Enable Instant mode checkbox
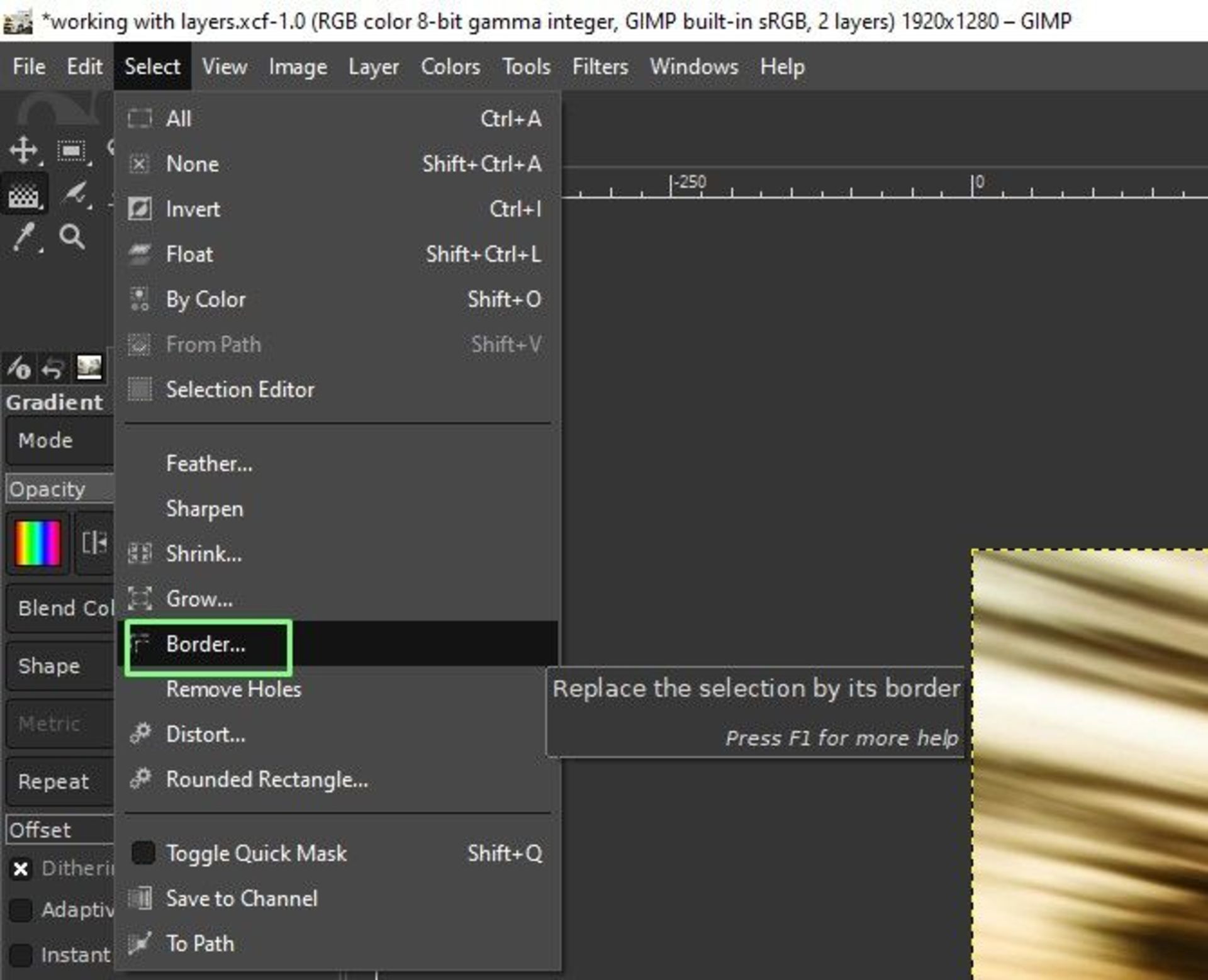 (21, 954)
